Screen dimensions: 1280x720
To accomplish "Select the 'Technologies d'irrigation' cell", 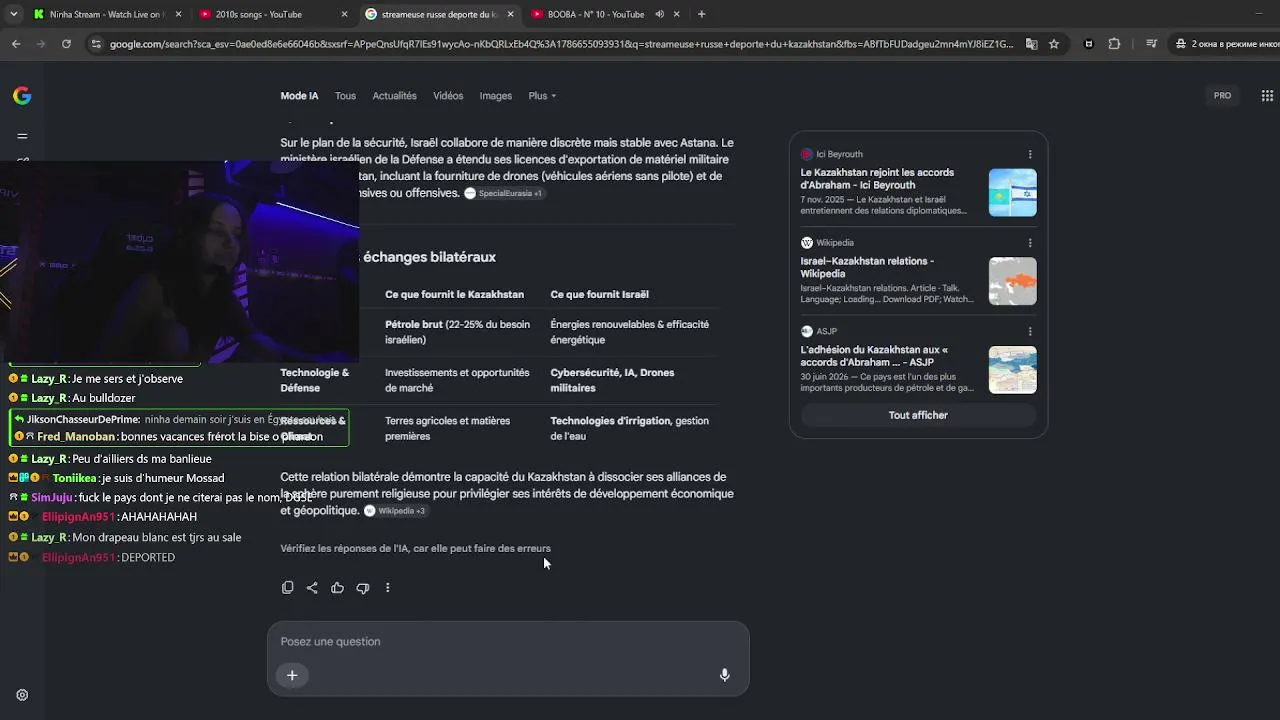I will 629,428.
